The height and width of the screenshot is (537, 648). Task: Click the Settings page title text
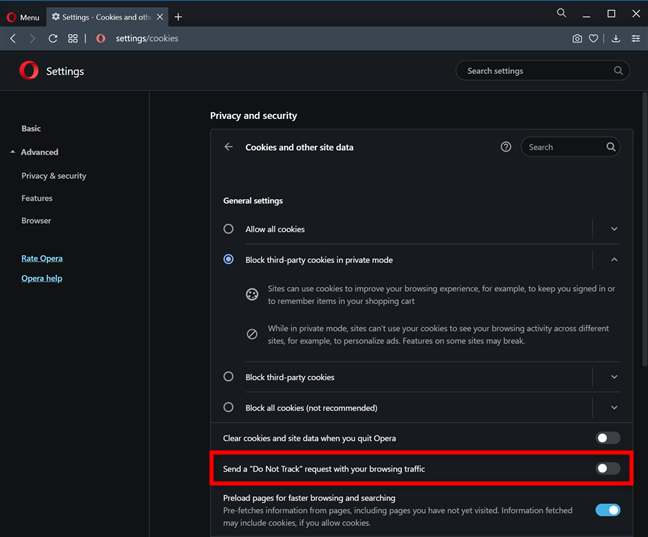click(65, 72)
